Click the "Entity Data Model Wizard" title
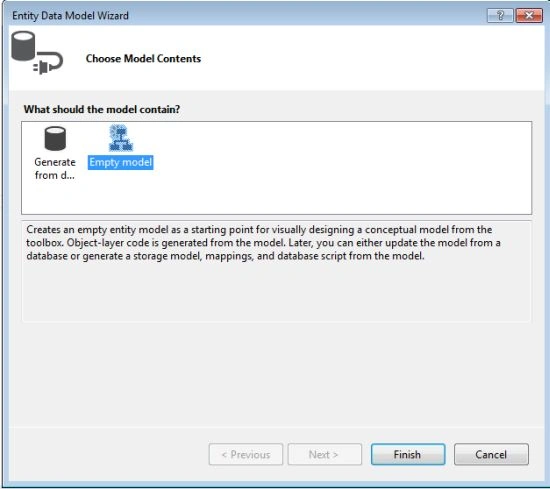The image size is (550, 489). point(70,16)
